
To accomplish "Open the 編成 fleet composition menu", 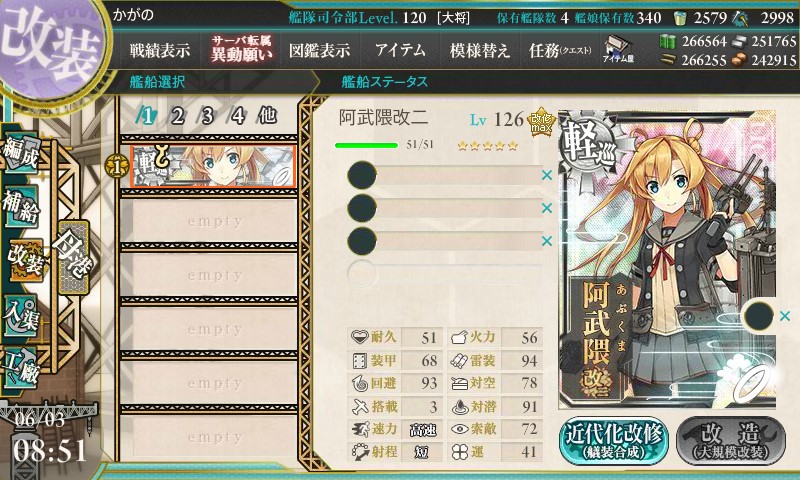I will (x=21, y=153).
